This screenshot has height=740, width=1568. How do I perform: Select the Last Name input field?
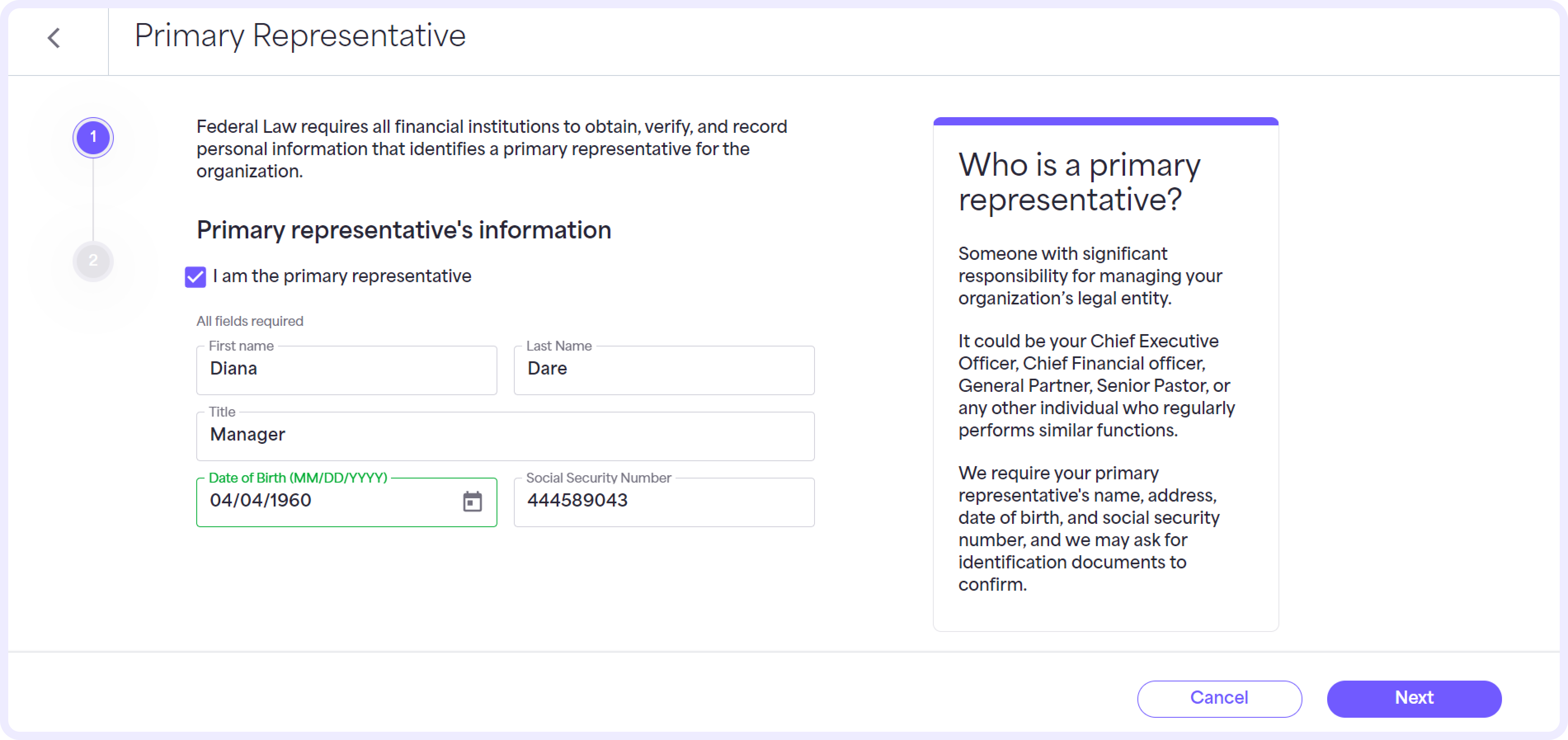tap(665, 368)
